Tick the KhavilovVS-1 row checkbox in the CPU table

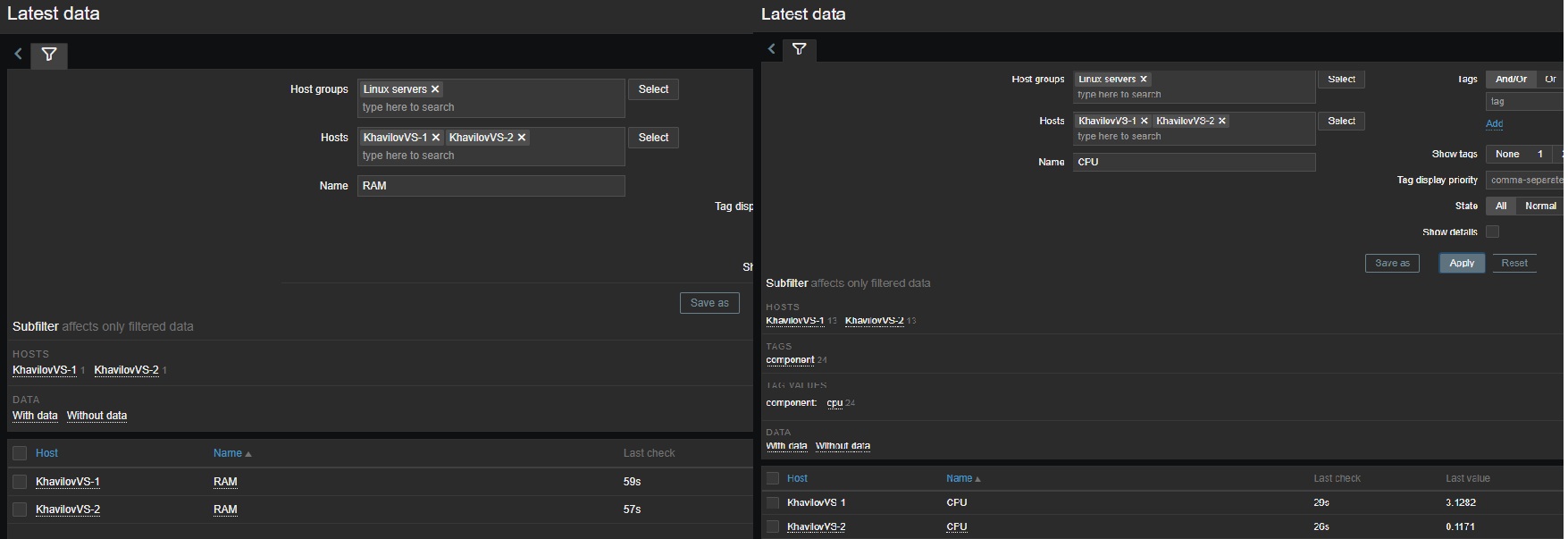[773, 502]
